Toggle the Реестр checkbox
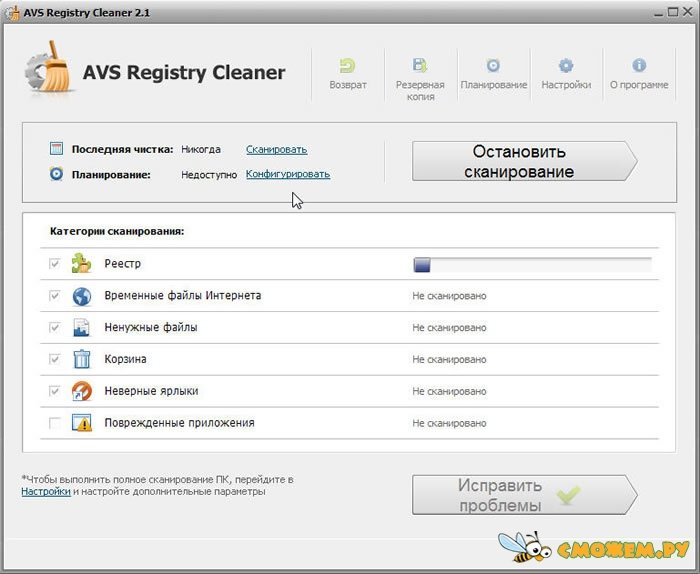700x574 pixels. tap(55, 264)
